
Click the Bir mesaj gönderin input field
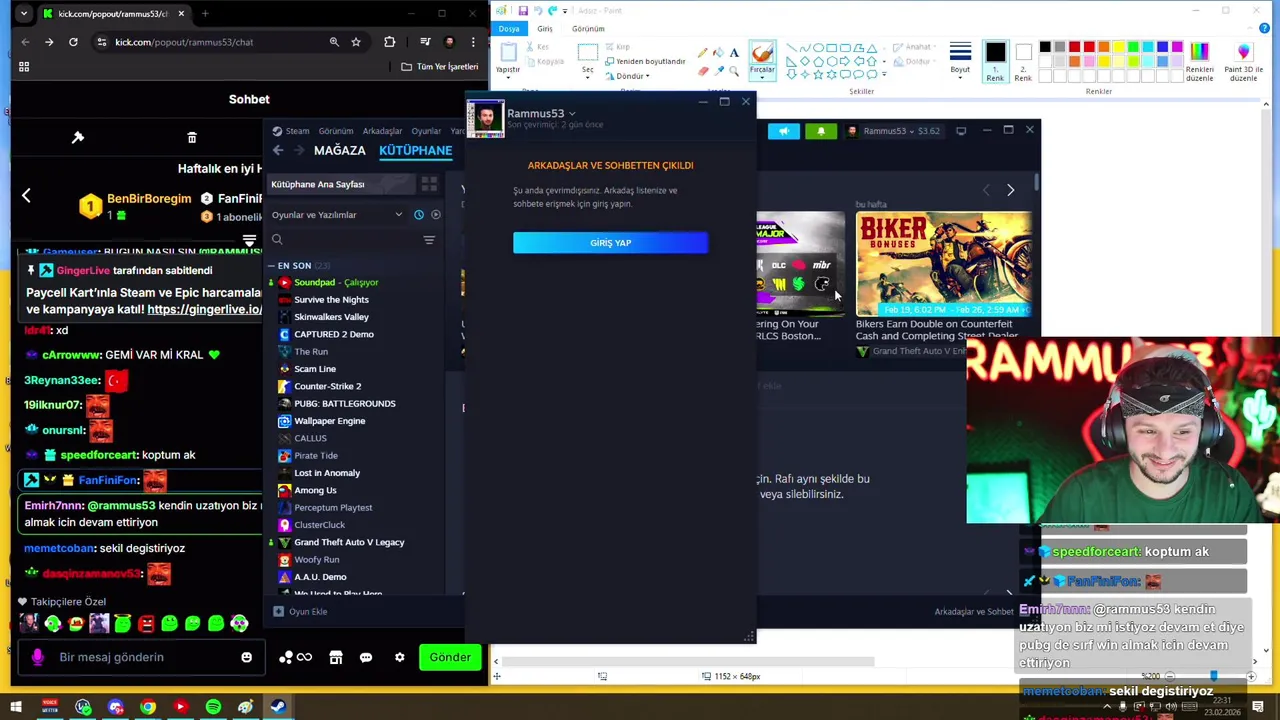[x=130, y=657]
